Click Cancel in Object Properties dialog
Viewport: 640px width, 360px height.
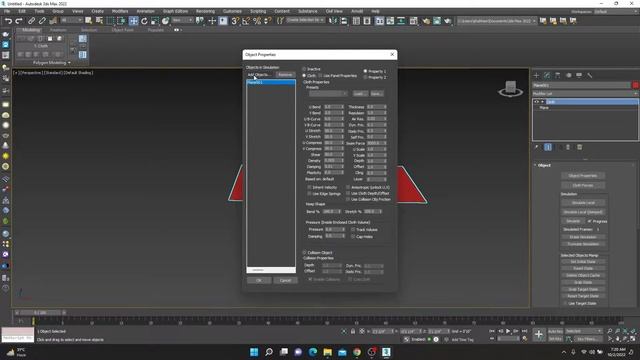pos(285,280)
